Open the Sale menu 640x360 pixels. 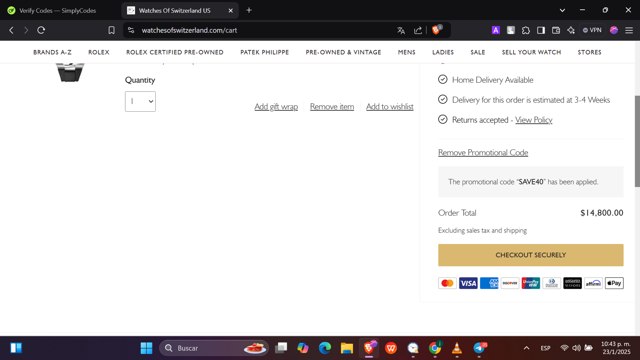coord(478,52)
